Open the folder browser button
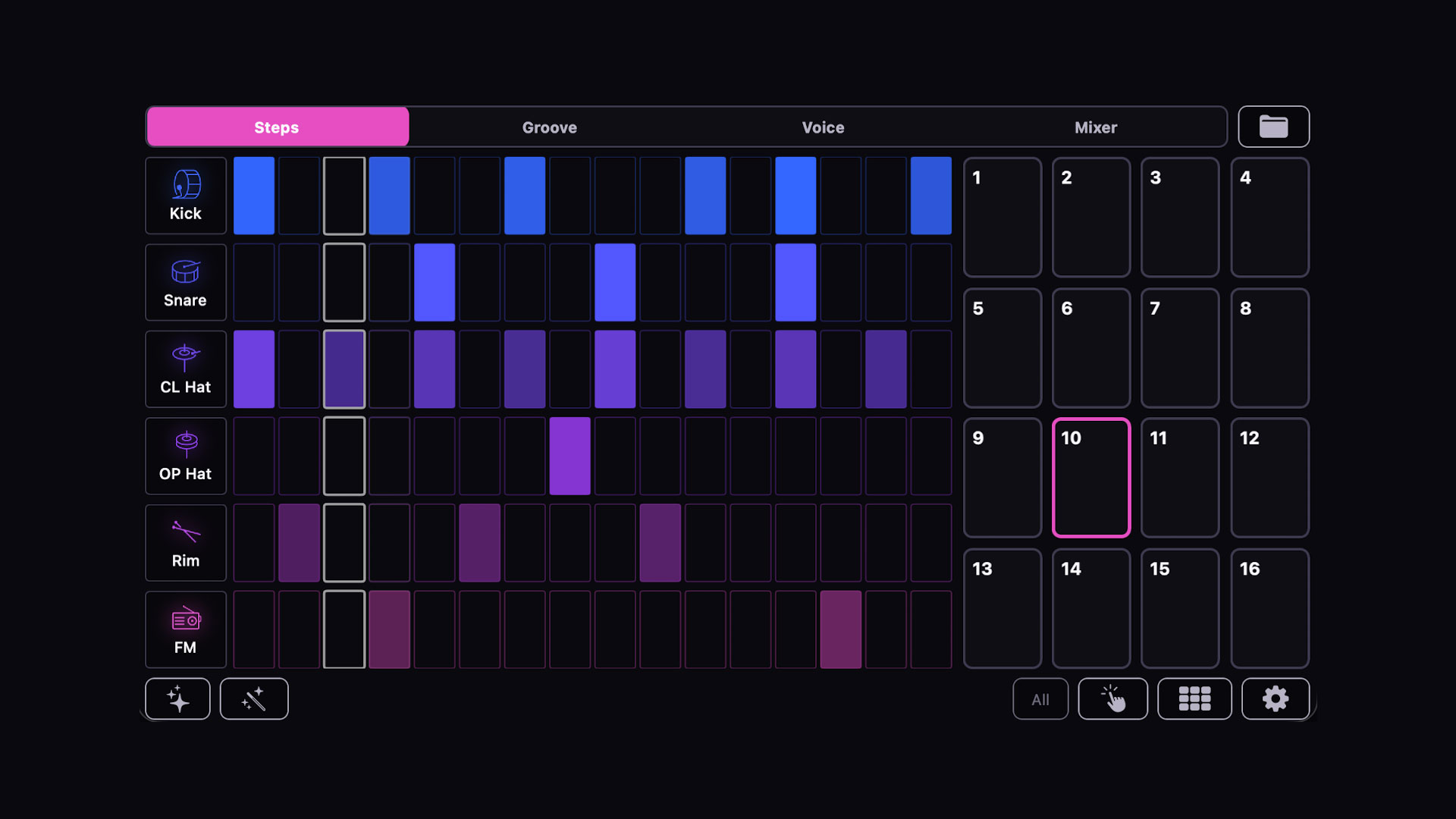1456x819 pixels. [x=1274, y=127]
